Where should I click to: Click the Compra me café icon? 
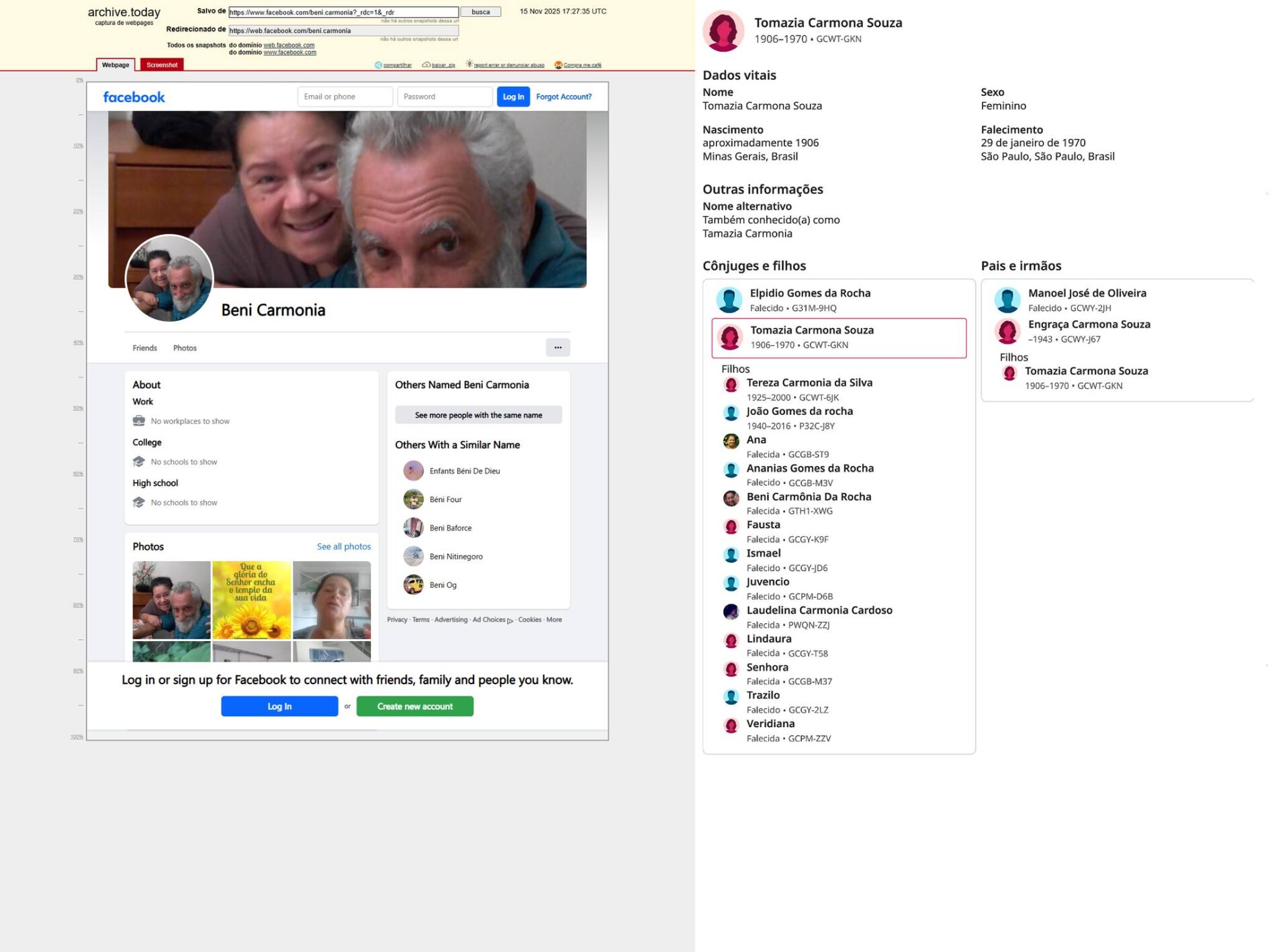point(558,65)
